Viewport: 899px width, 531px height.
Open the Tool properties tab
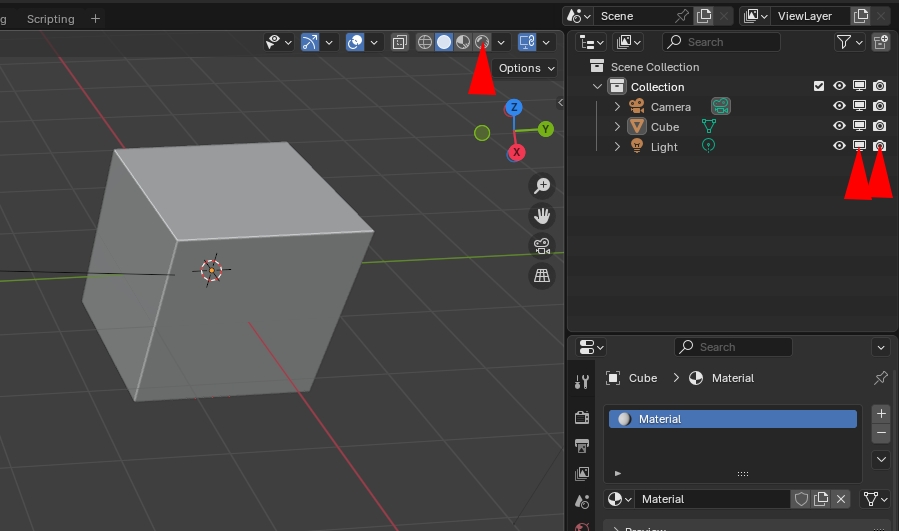[583, 382]
